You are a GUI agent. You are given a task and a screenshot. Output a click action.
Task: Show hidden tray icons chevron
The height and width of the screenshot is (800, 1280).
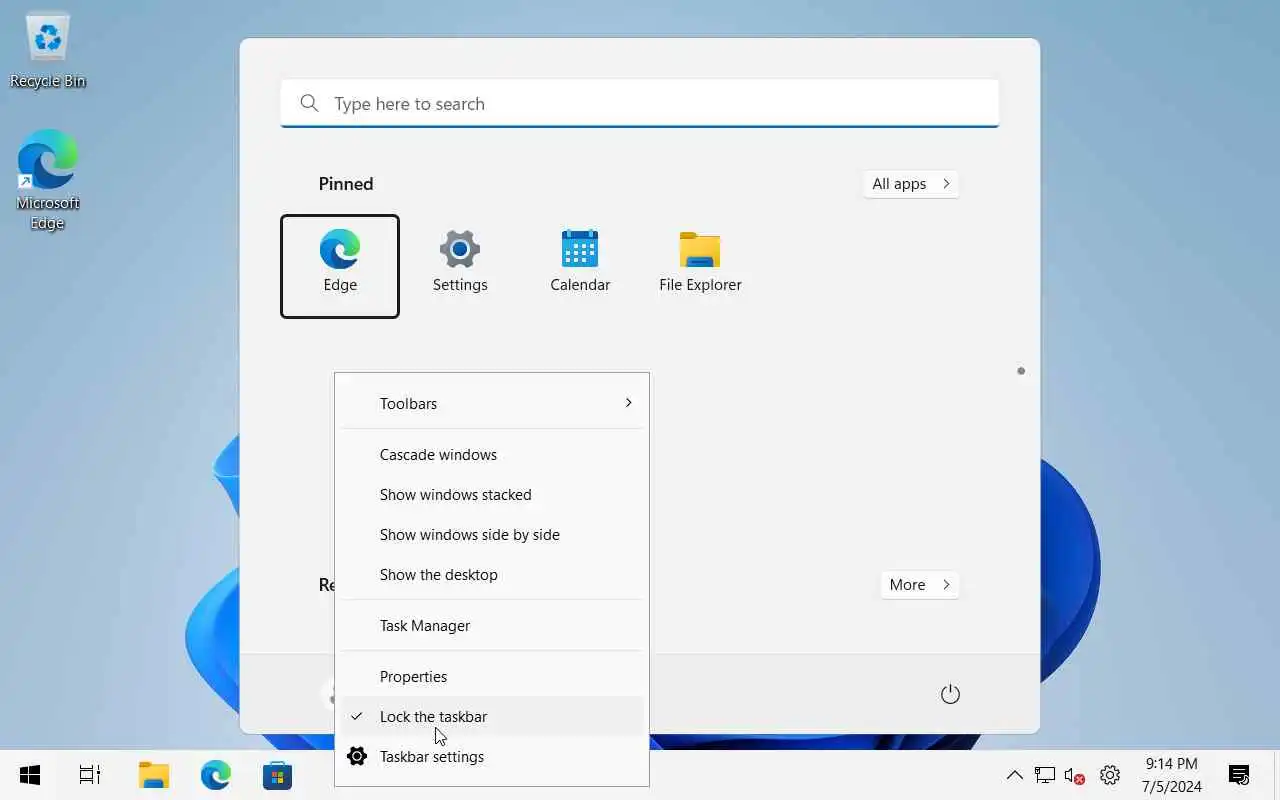[1014, 775]
